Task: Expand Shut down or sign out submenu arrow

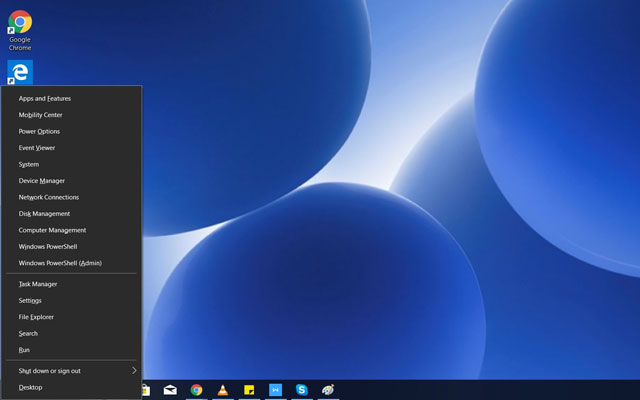Action: [x=134, y=371]
